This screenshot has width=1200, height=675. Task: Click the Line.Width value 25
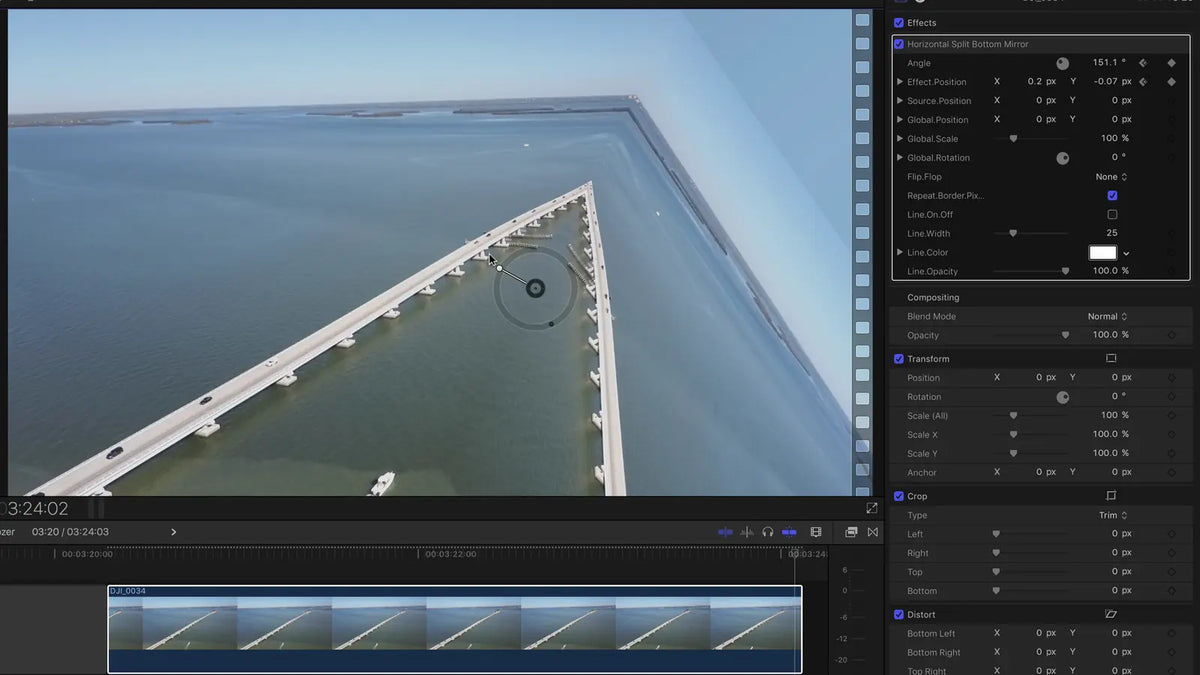(1111, 233)
